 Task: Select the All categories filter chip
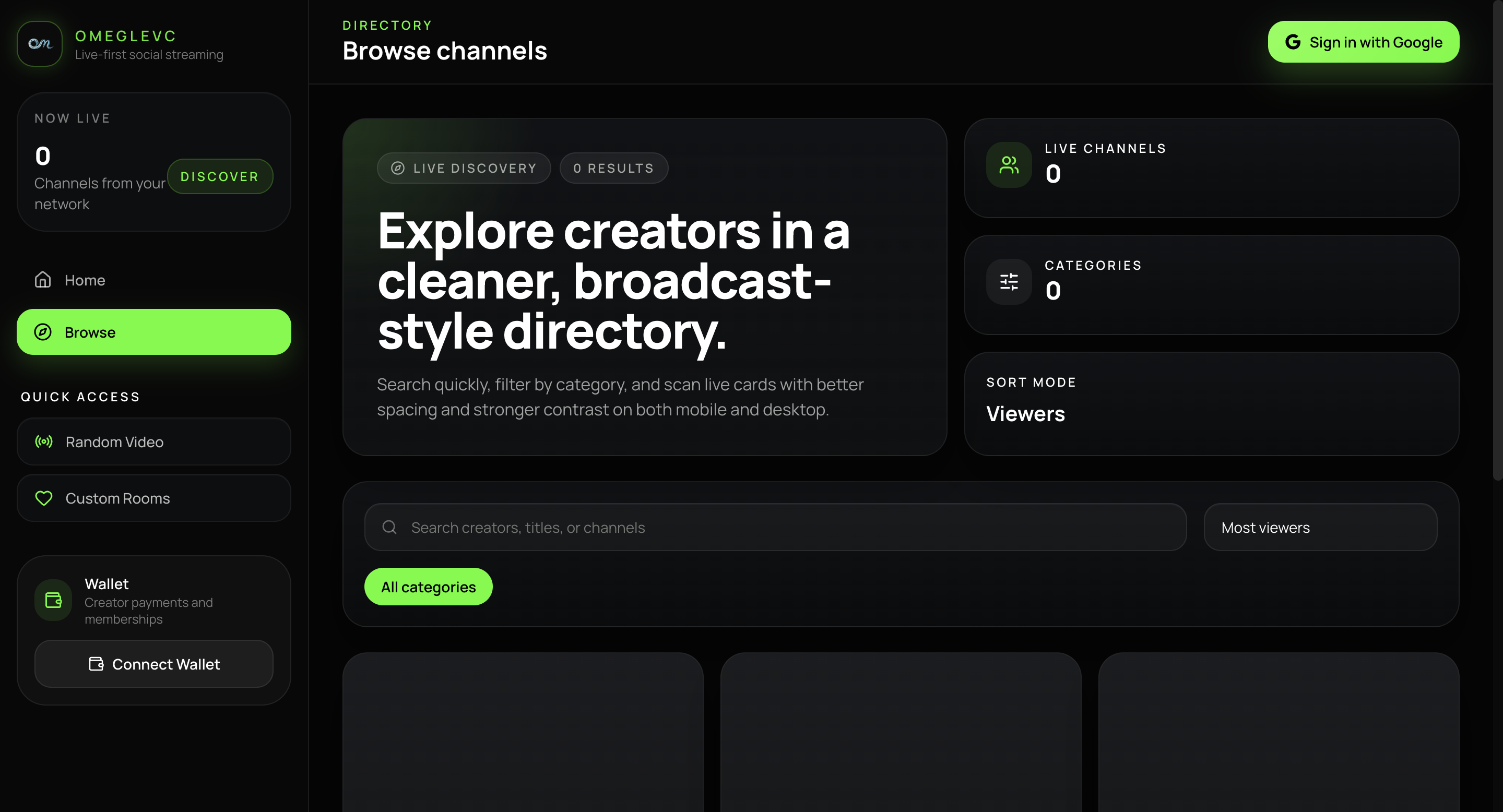(x=428, y=587)
